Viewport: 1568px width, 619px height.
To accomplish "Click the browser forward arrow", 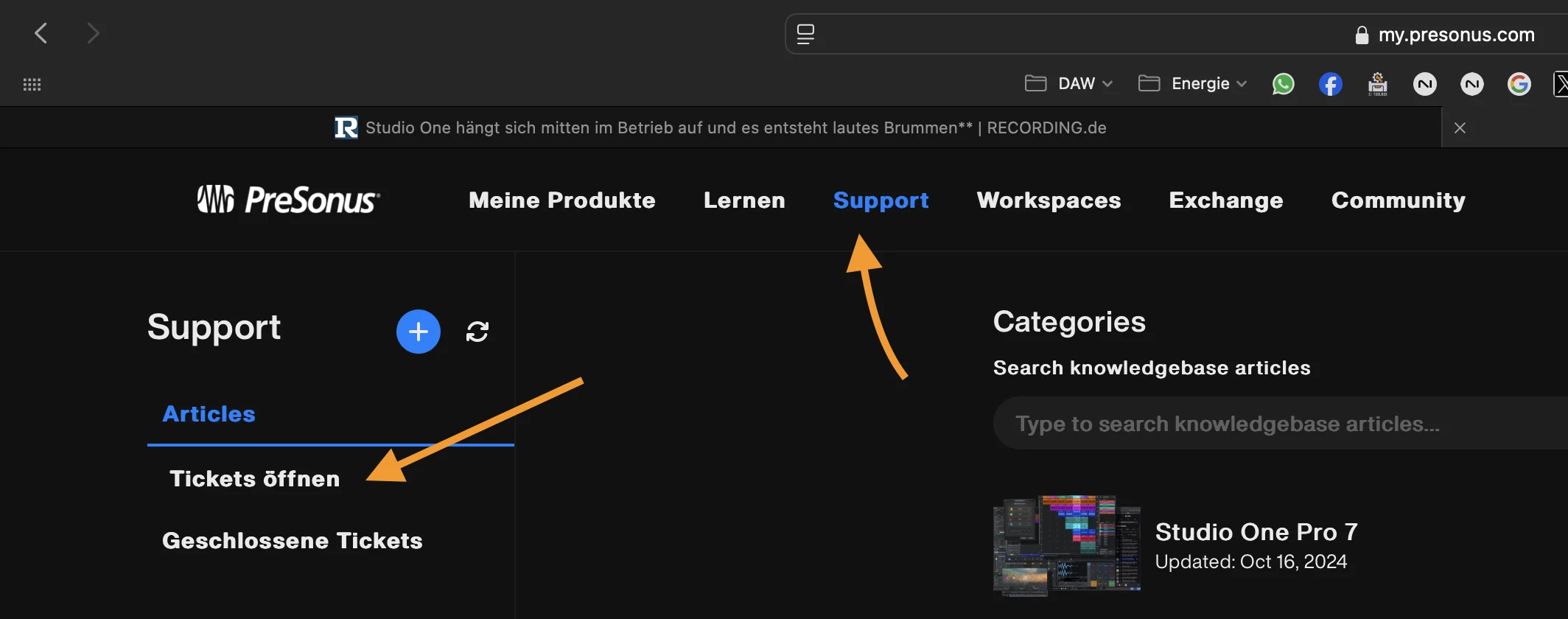I will tap(93, 33).
